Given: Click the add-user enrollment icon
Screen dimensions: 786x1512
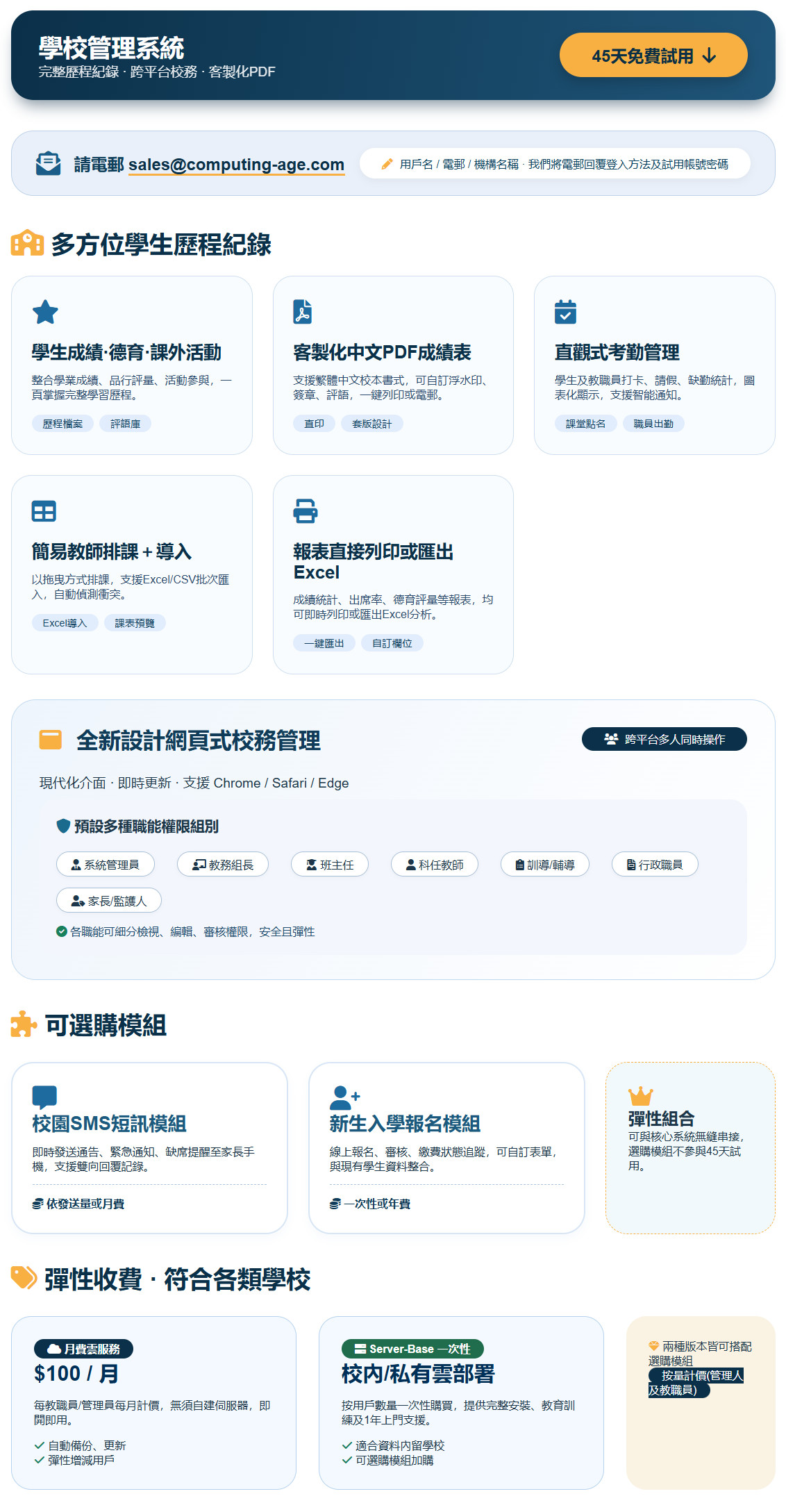Looking at the screenshot, I should click(344, 1097).
